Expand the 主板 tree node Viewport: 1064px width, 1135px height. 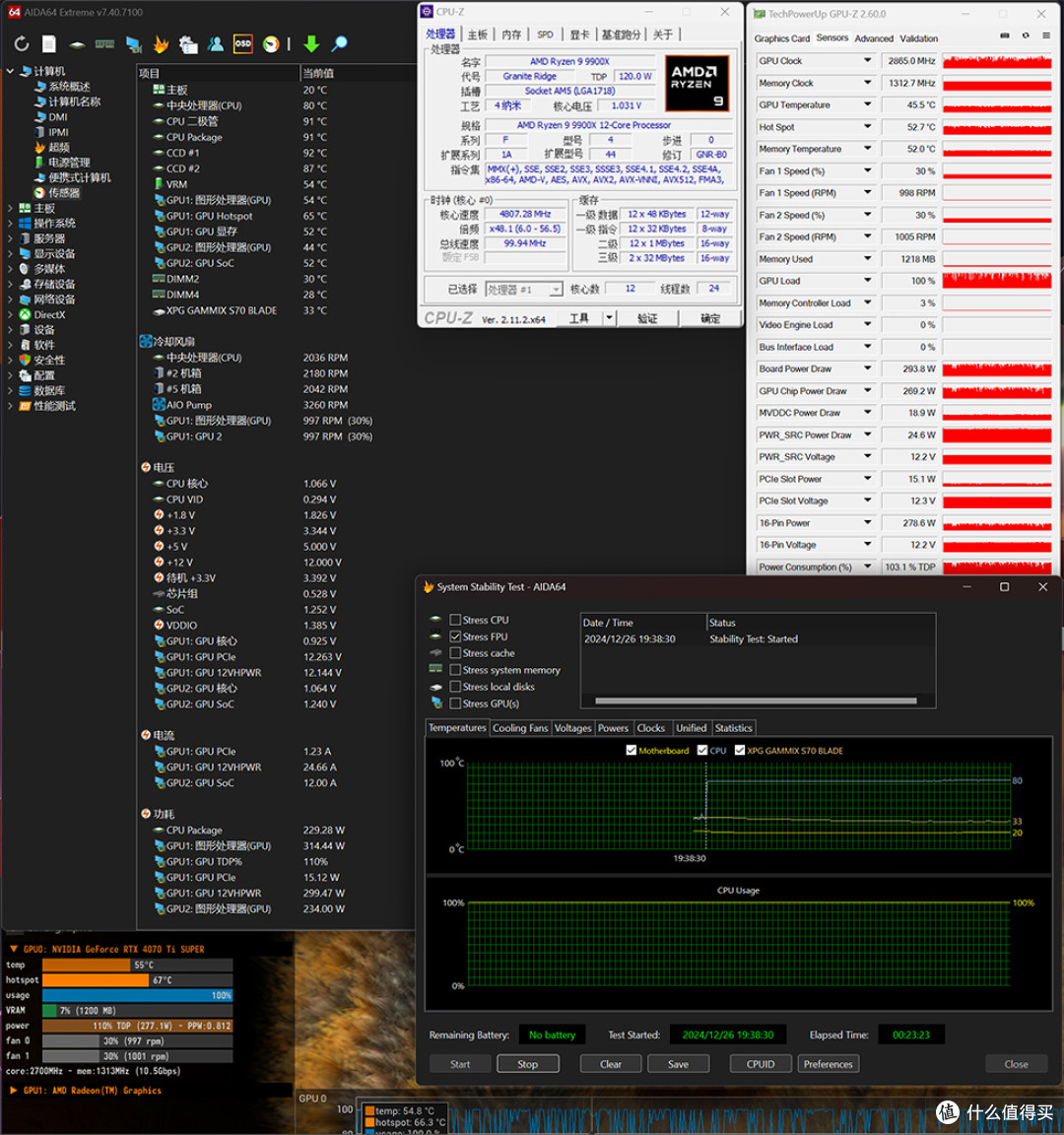pyautogui.click(x=10, y=209)
